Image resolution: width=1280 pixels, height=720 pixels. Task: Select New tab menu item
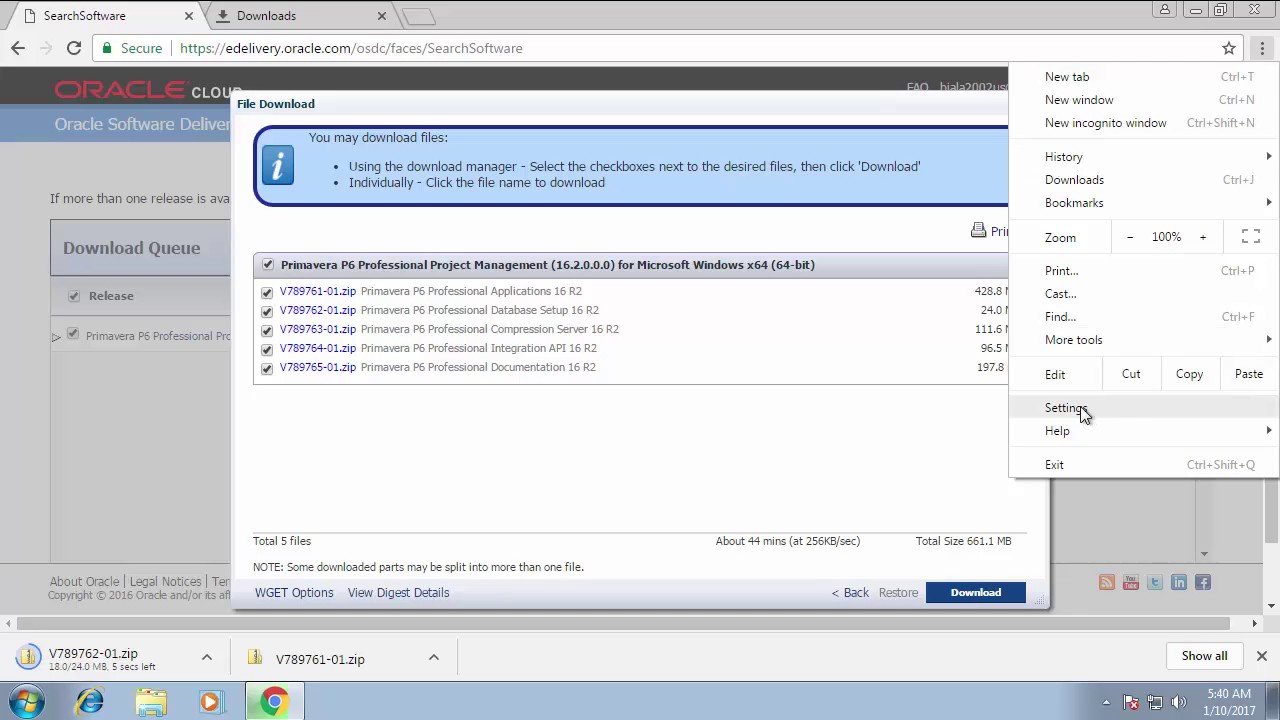tap(1144, 77)
